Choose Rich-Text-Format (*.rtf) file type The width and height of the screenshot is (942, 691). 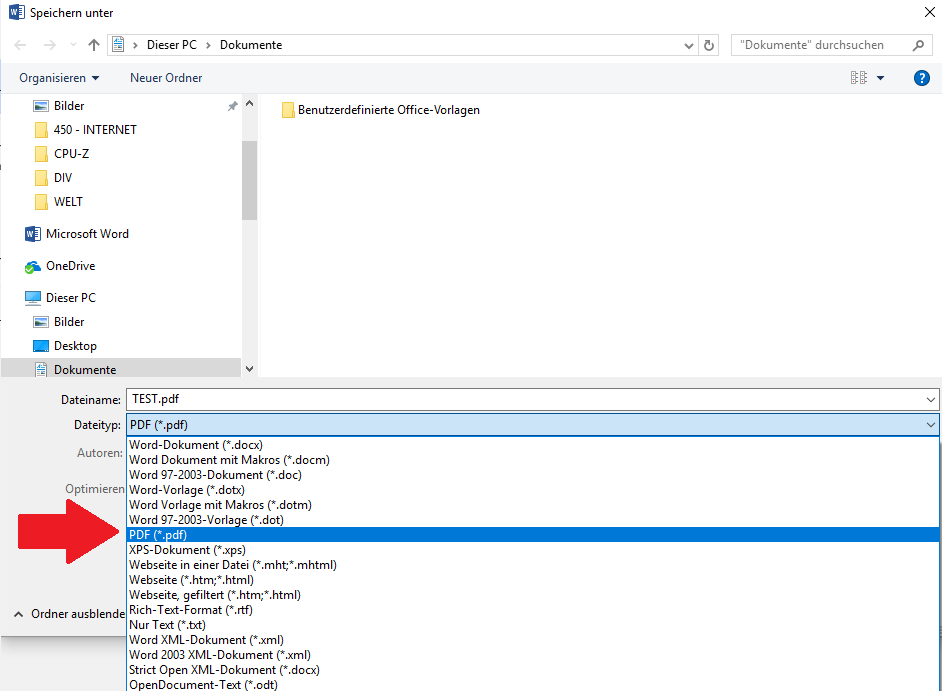pyautogui.click(x=532, y=610)
